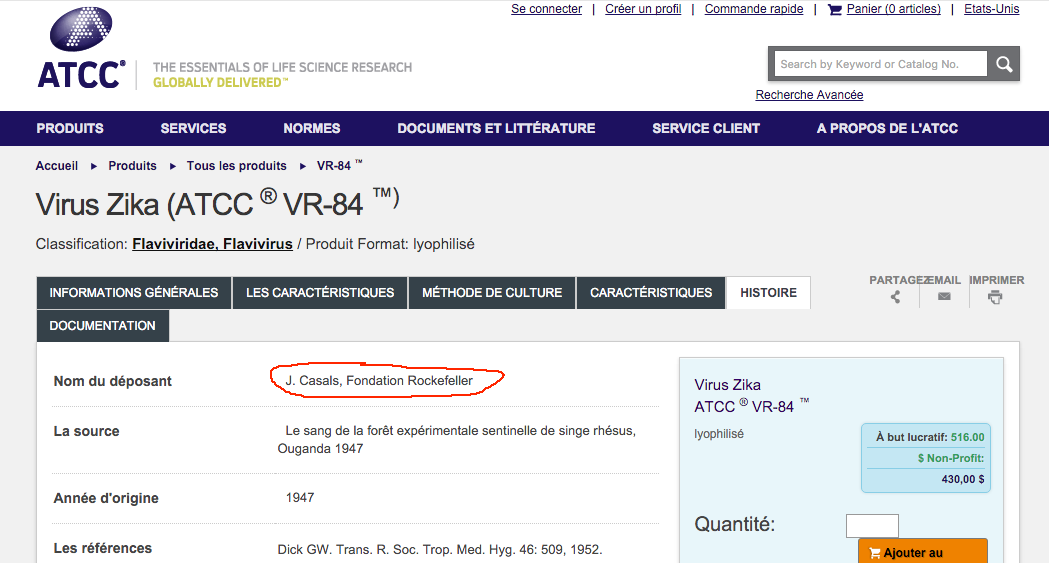Open the SERVICES menu

tap(193, 128)
